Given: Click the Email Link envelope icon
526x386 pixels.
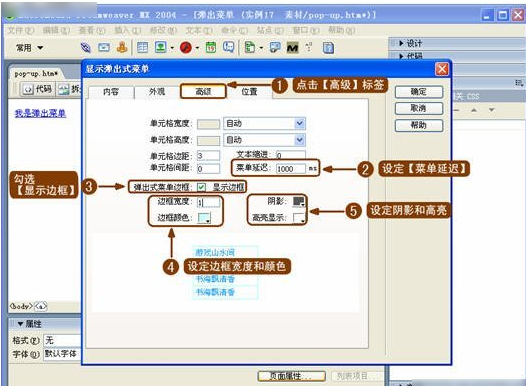Looking at the screenshot, I should point(104,48).
